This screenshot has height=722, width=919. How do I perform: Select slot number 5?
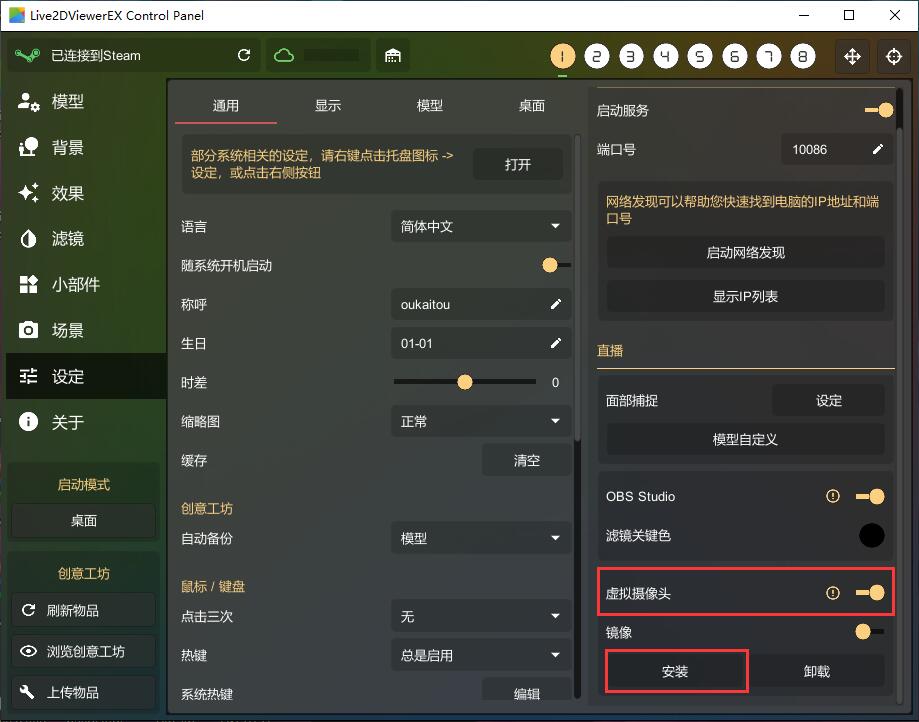click(700, 56)
